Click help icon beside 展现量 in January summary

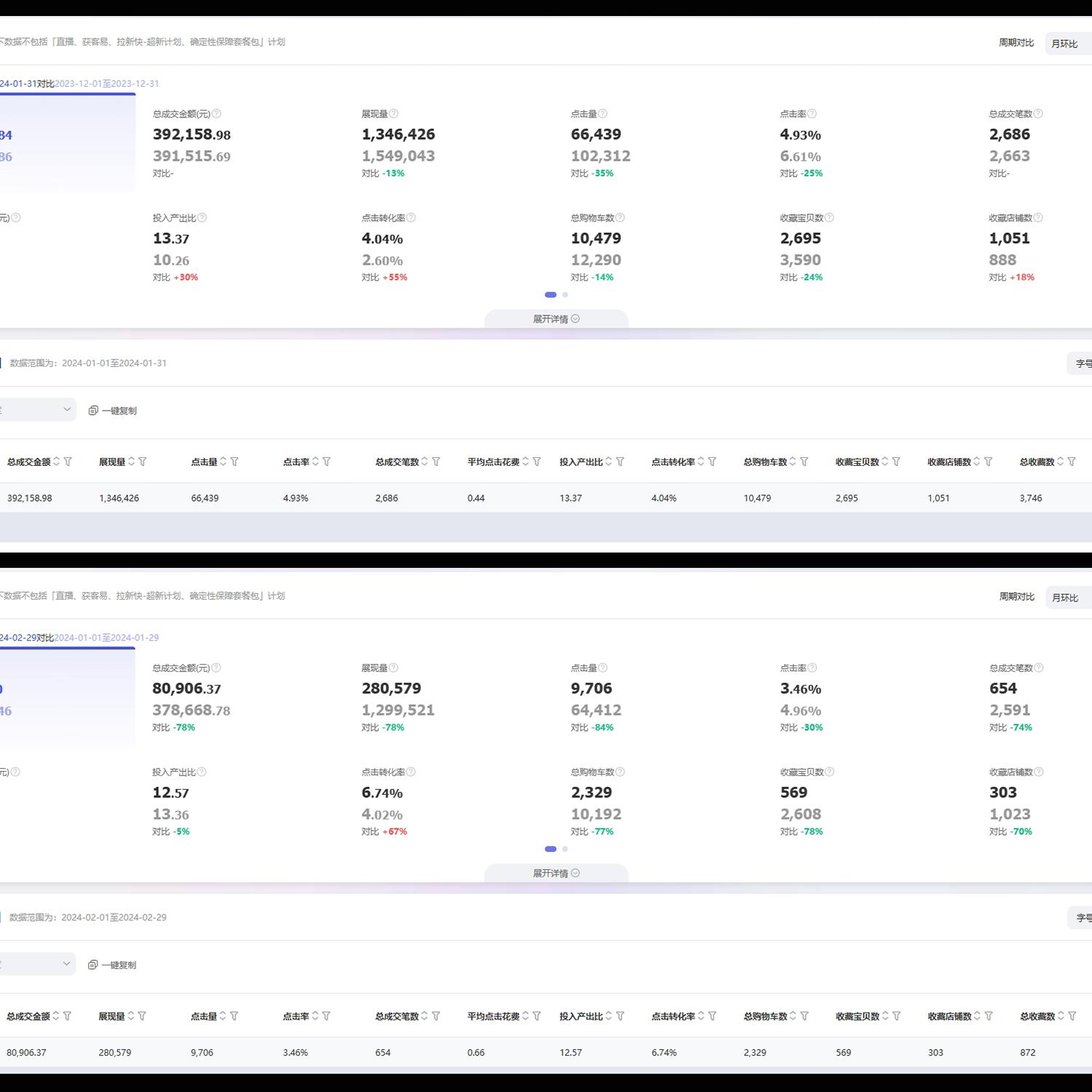(394, 114)
